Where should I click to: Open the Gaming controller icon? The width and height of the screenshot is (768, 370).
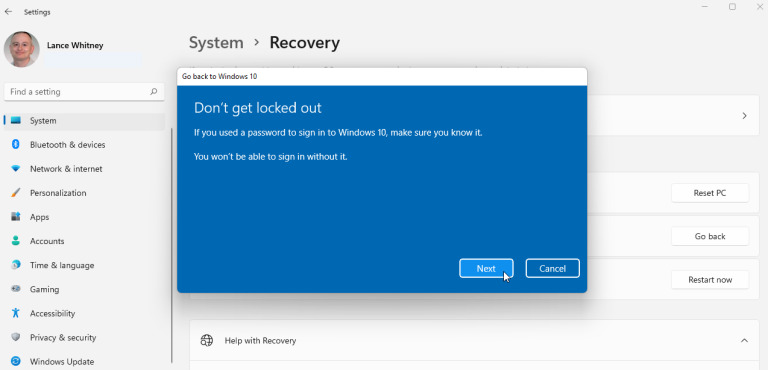(x=16, y=289)
